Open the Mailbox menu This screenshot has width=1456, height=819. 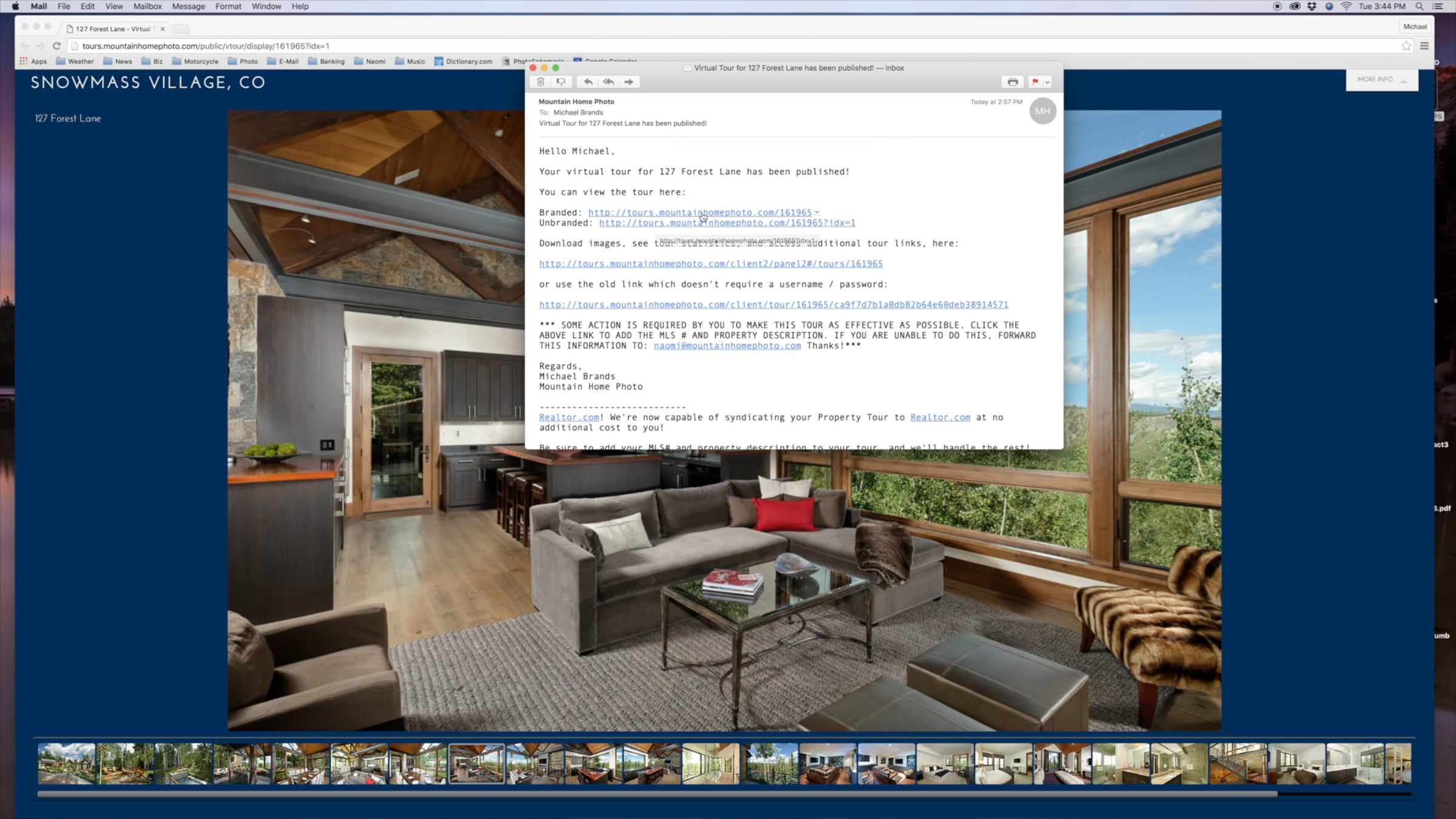147,7
